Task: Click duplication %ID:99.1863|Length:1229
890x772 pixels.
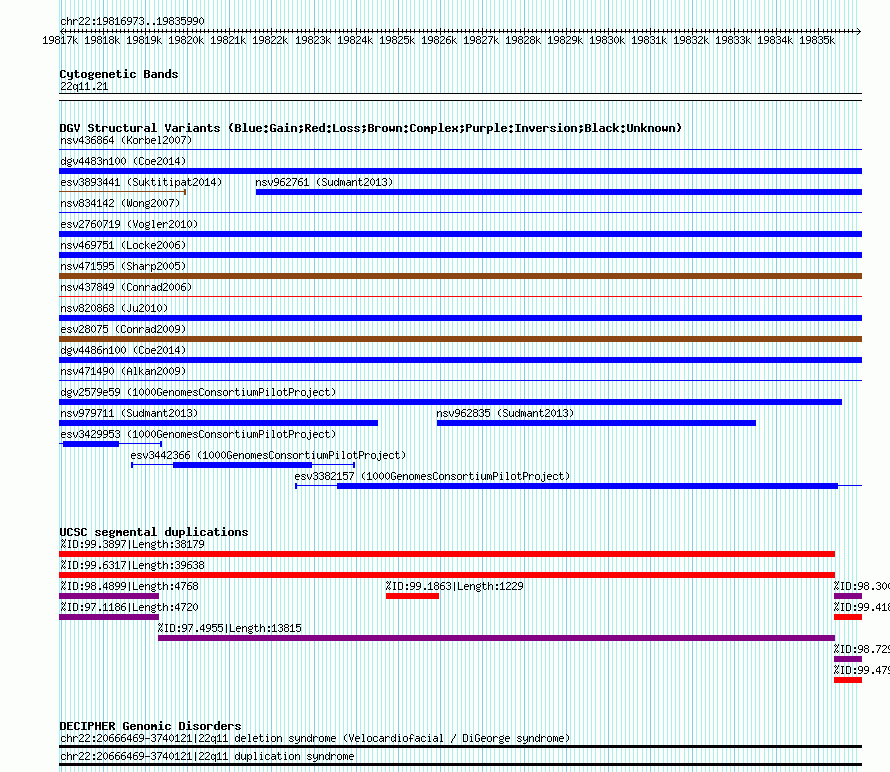Action: coord(454,586)
